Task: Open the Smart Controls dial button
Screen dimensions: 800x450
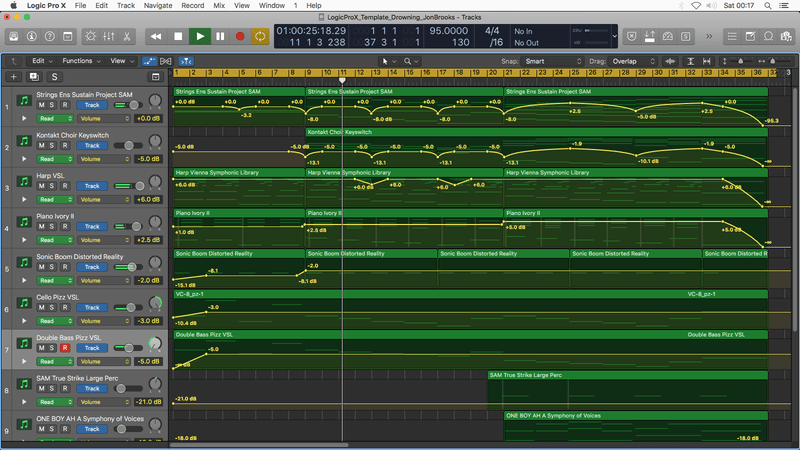Action: 90,36
